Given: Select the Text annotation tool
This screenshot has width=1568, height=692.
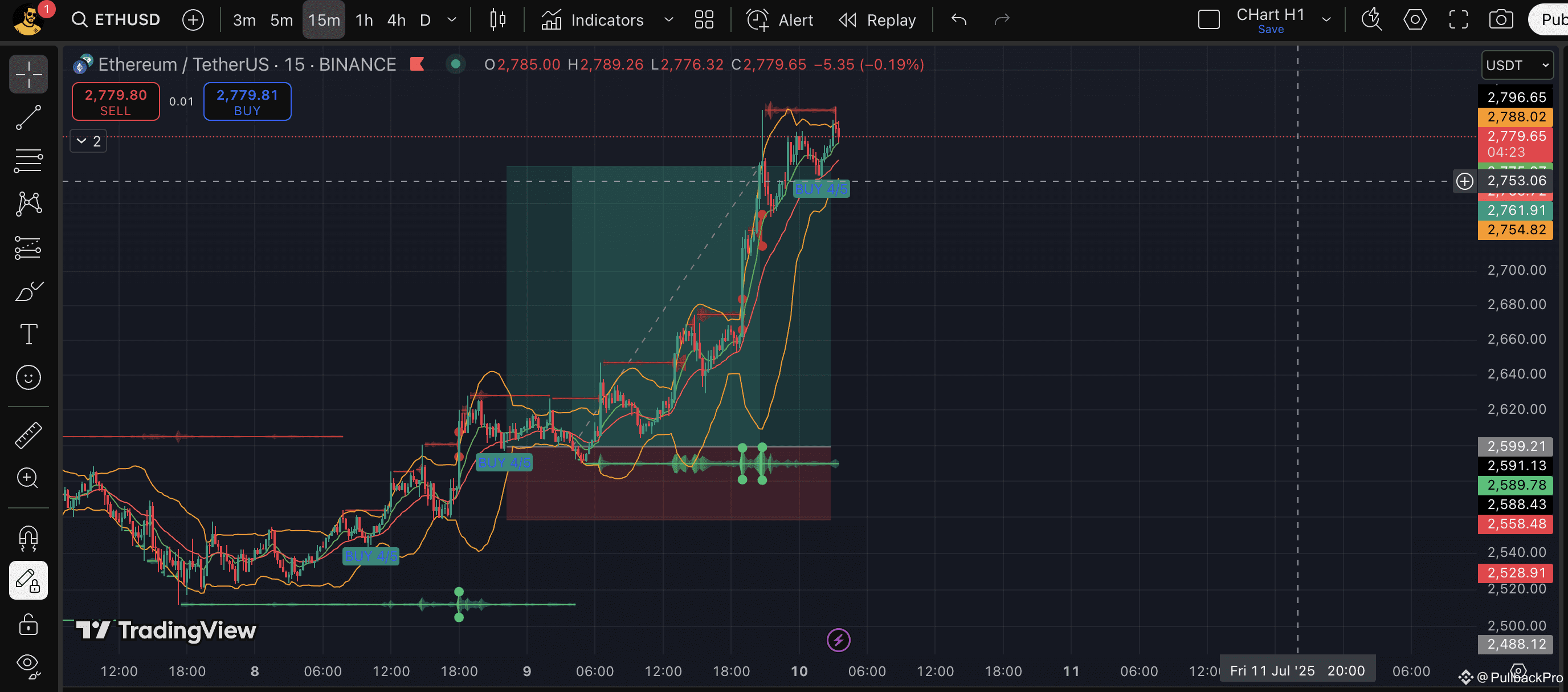Looking at the screenshot, I should (28, 335).
